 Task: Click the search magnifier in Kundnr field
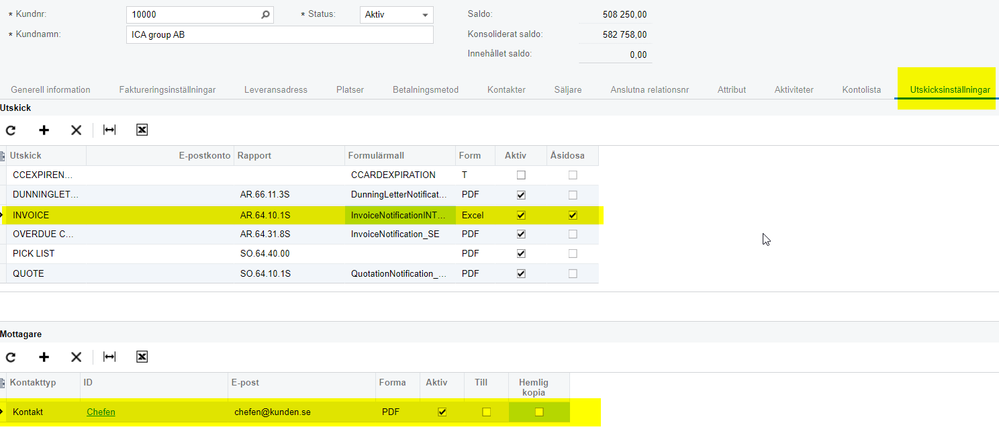coord(265,15)
